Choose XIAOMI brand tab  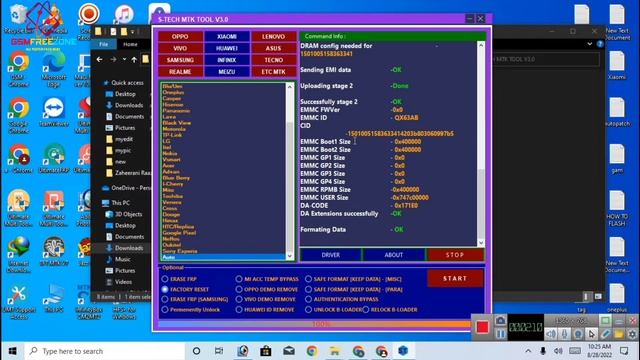point(227,36)
